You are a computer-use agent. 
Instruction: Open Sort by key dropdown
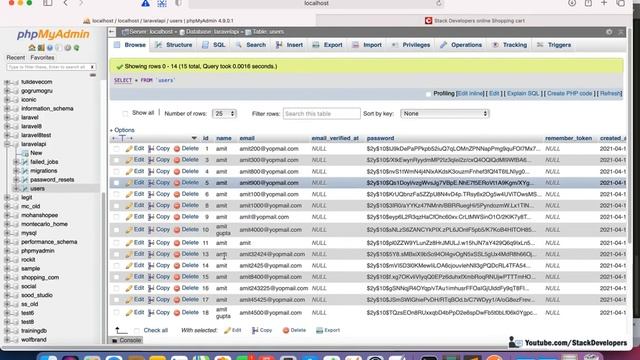(444, 113)
